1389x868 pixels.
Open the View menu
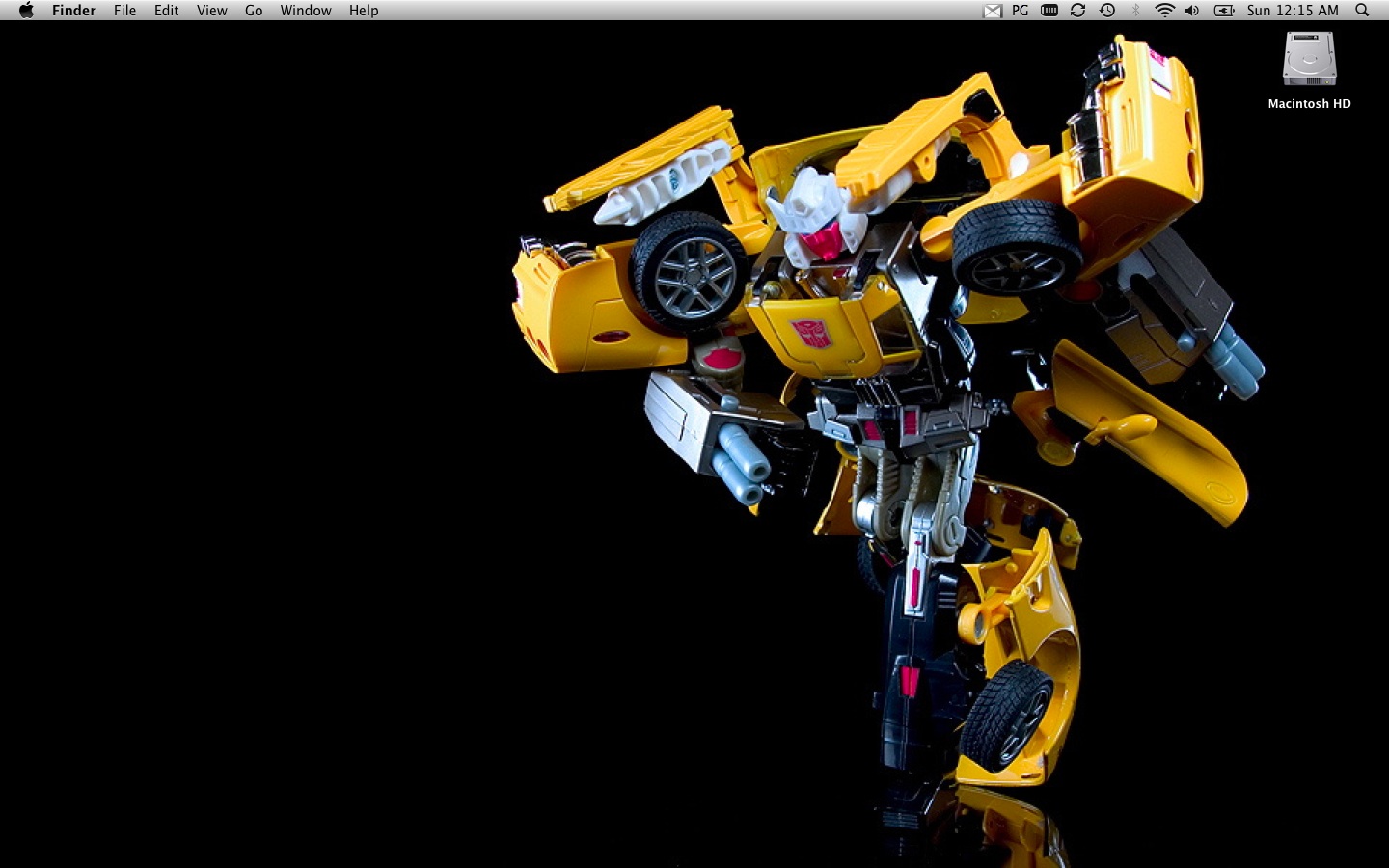pyautogui.click(x=211, y=11)
